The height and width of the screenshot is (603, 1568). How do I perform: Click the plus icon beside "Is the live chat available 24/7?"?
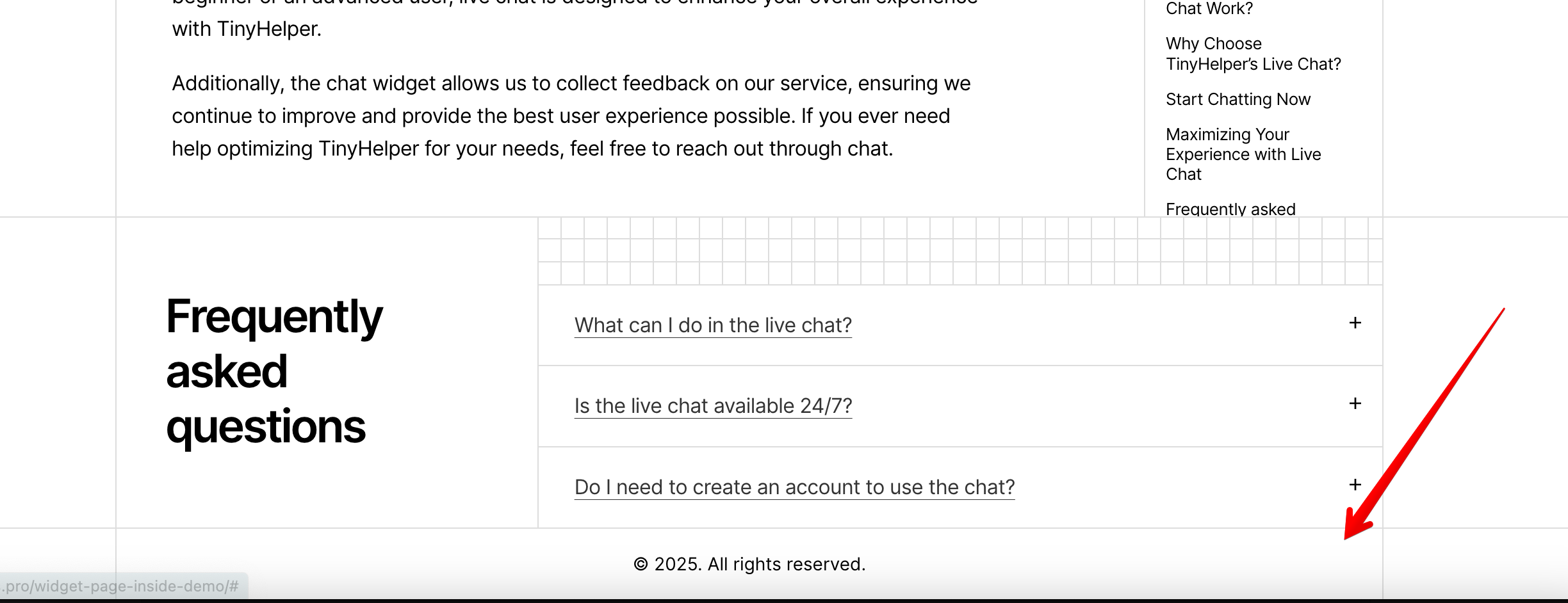[x=1355, y=404]
